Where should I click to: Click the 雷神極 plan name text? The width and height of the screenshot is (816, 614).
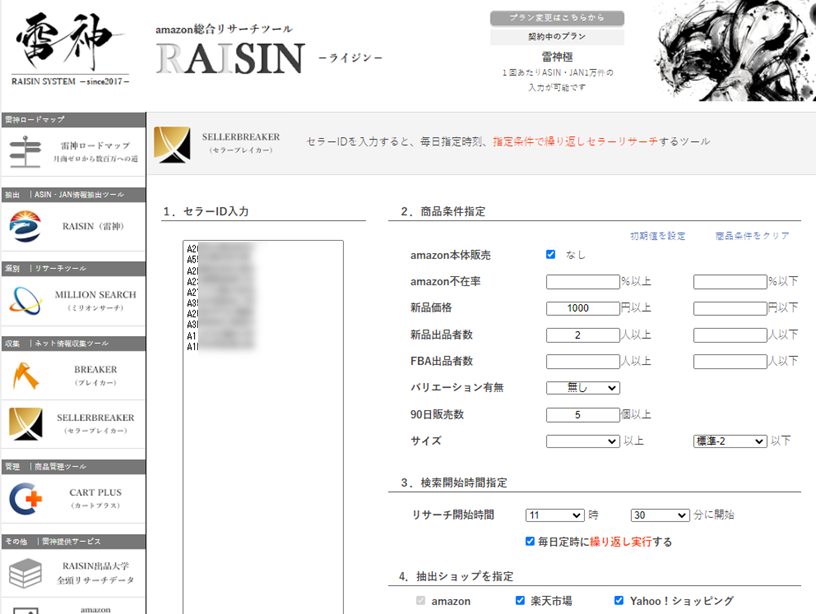click(557, 57)
